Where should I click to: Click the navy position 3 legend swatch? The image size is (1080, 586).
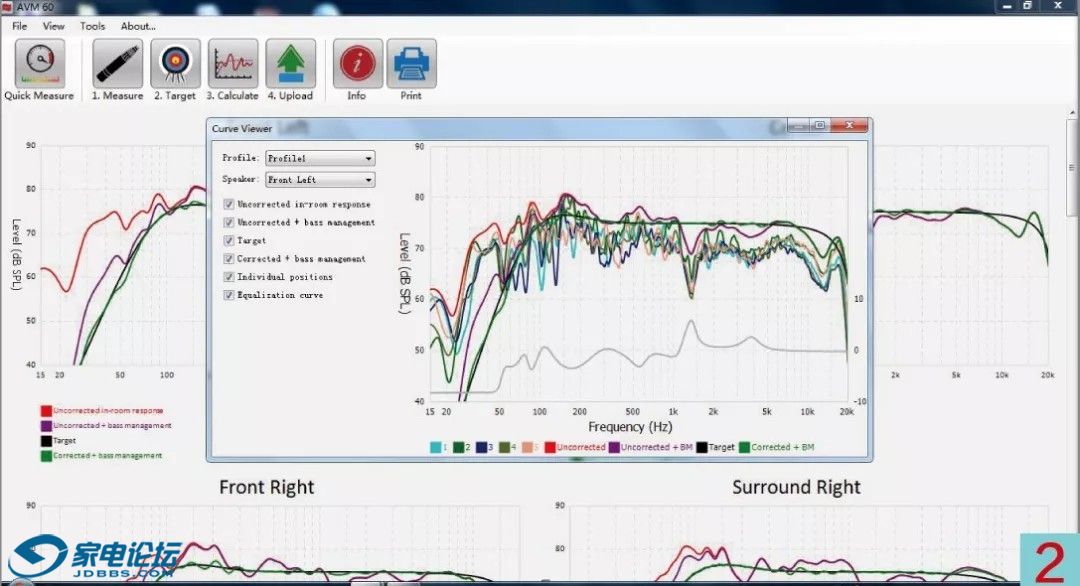(481, 448)
